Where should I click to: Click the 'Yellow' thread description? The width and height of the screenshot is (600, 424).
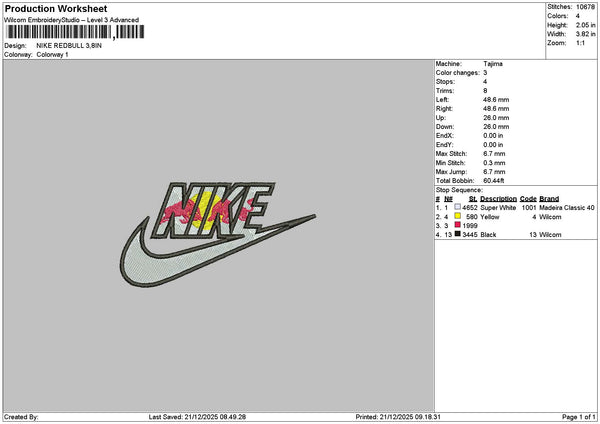490,217
